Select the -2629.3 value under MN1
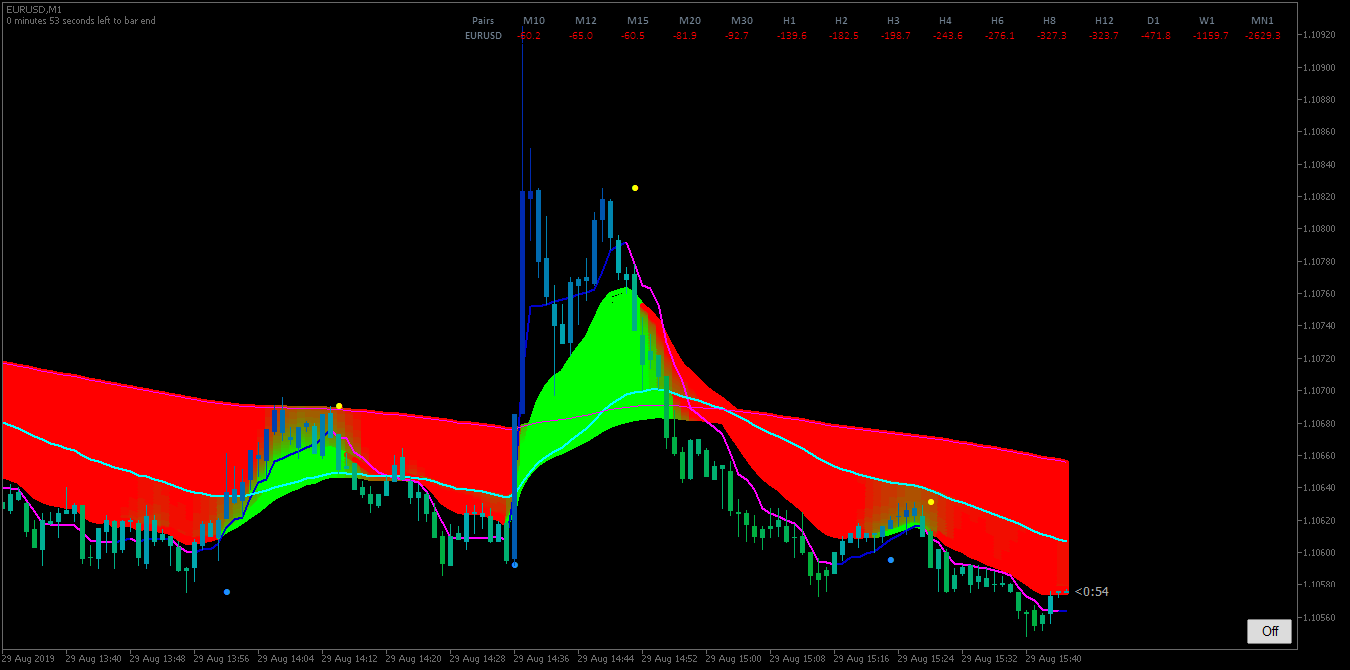The width and height of the screenshot is (1350, 670). coord(1262,36)
